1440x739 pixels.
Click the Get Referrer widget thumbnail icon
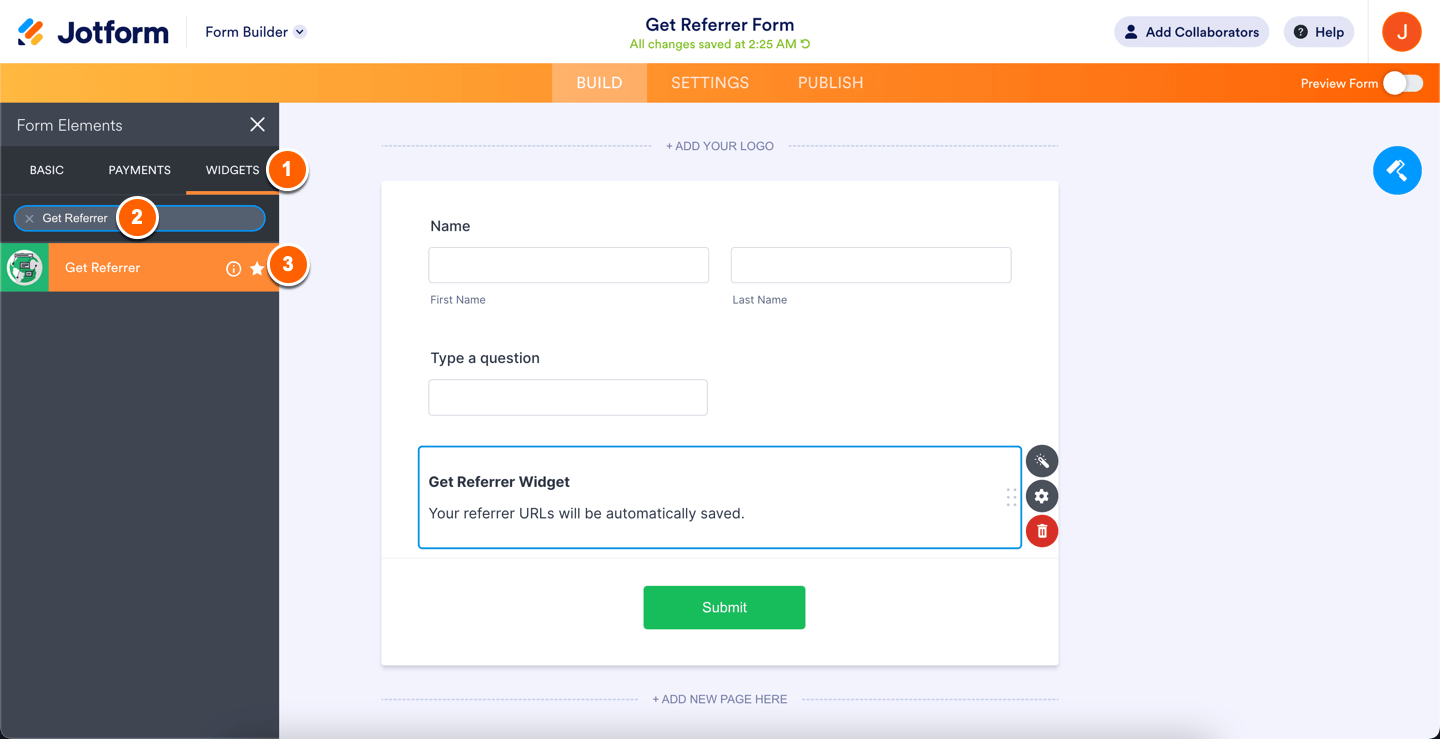(24, 267)
